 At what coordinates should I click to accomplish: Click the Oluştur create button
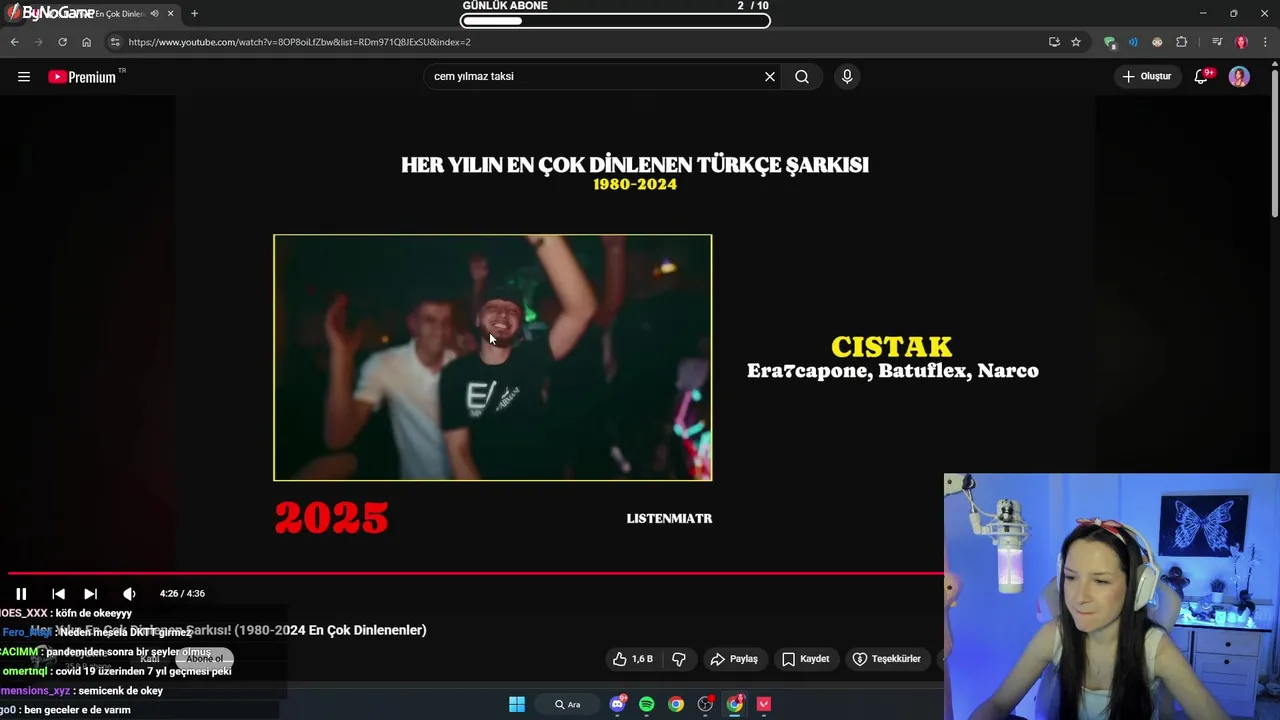(1146, 77)
